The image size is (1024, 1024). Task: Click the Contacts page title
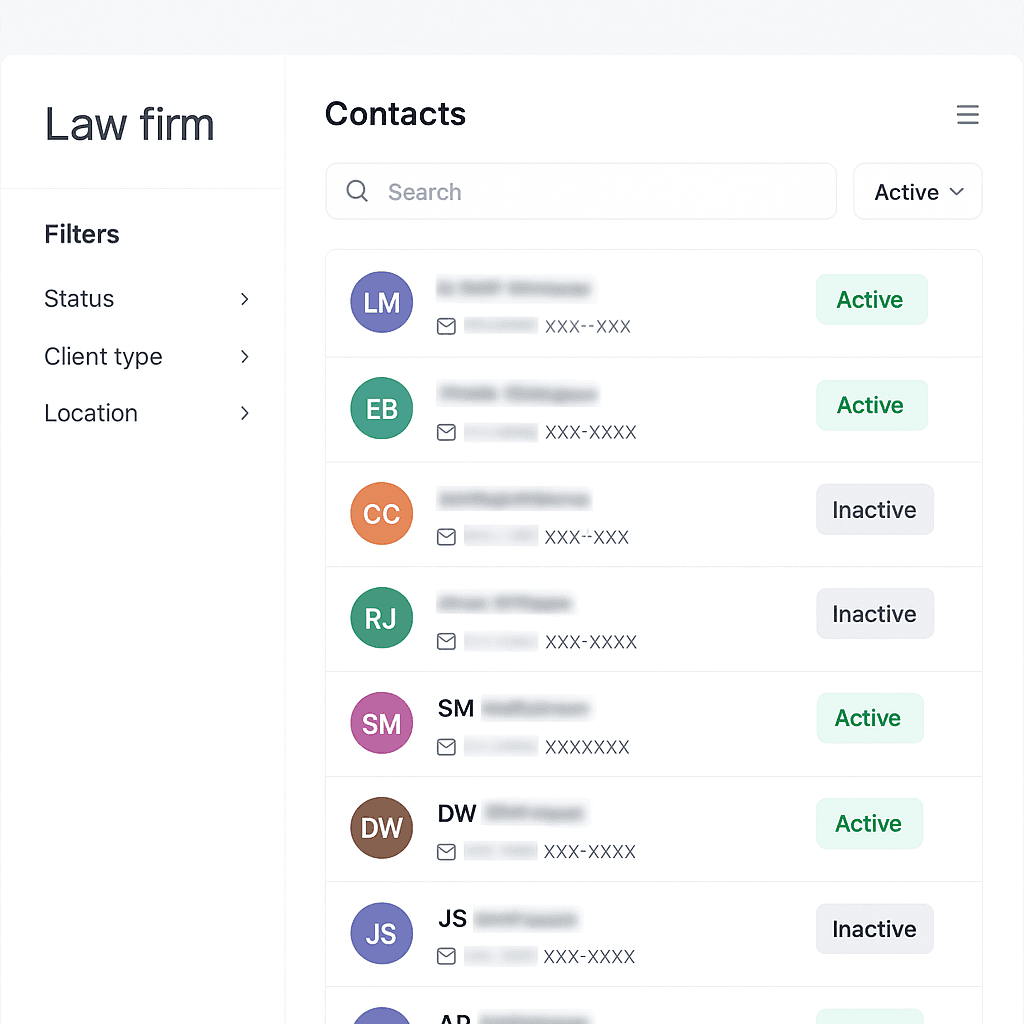coord(395,114)
